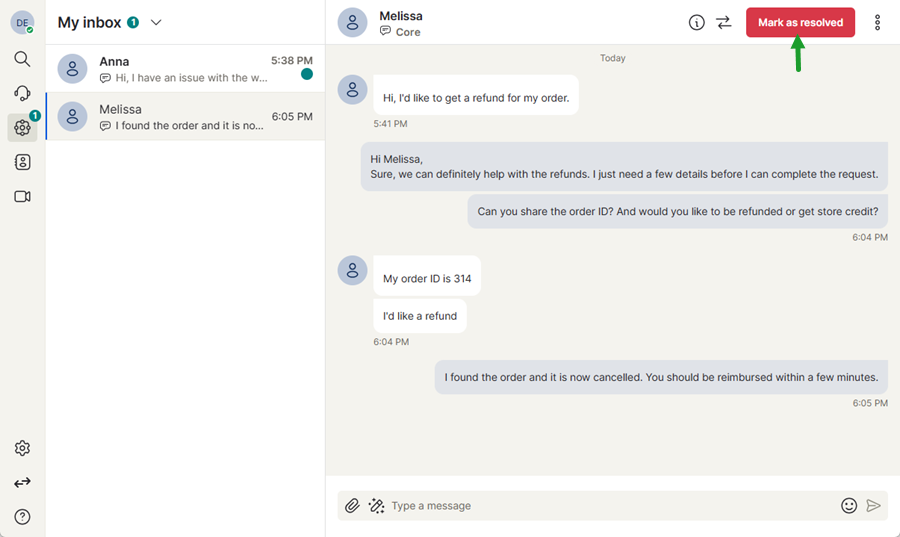Show conversation info for Melissa
This screenshot has width=900, height=537.
[x=697, y=22]
